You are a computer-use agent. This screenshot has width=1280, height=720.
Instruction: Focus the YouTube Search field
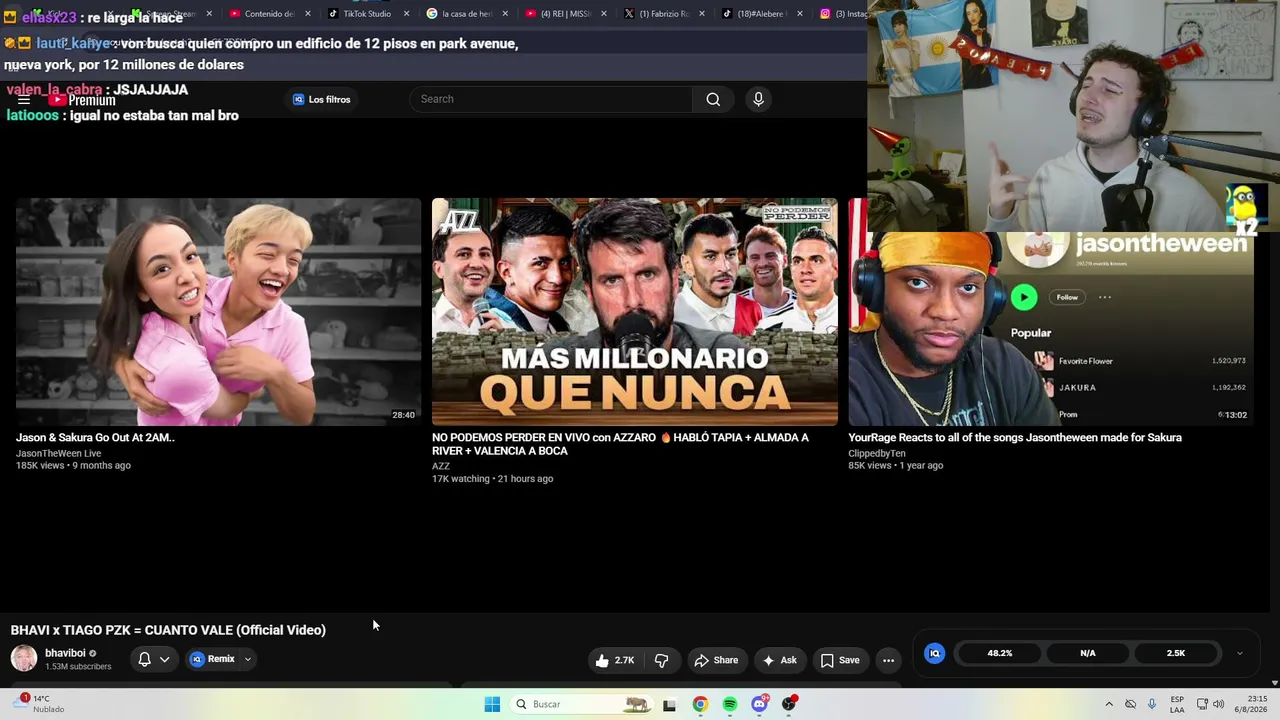click(551, 99)
